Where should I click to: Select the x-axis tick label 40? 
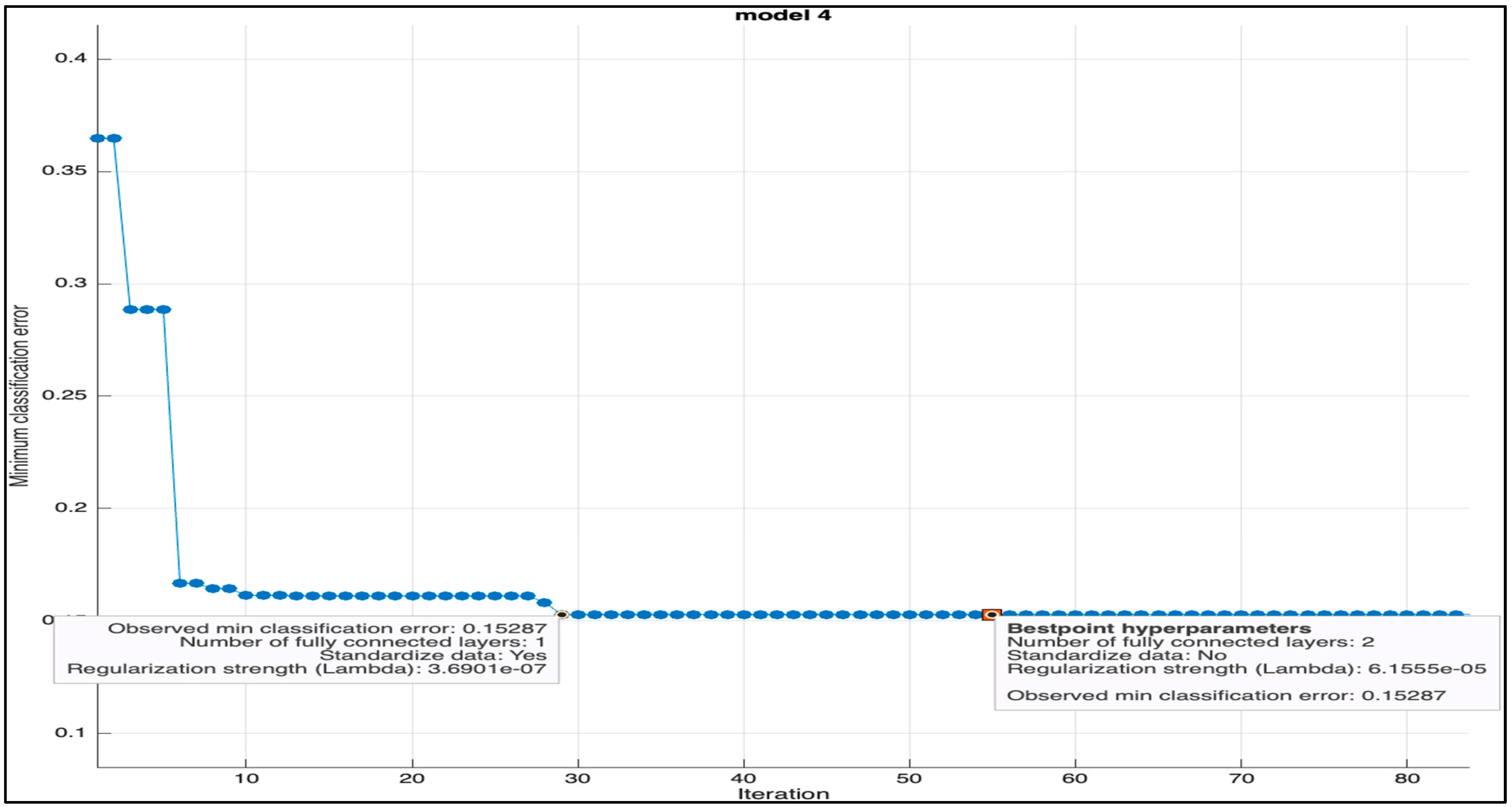click(x=743, y=778)
